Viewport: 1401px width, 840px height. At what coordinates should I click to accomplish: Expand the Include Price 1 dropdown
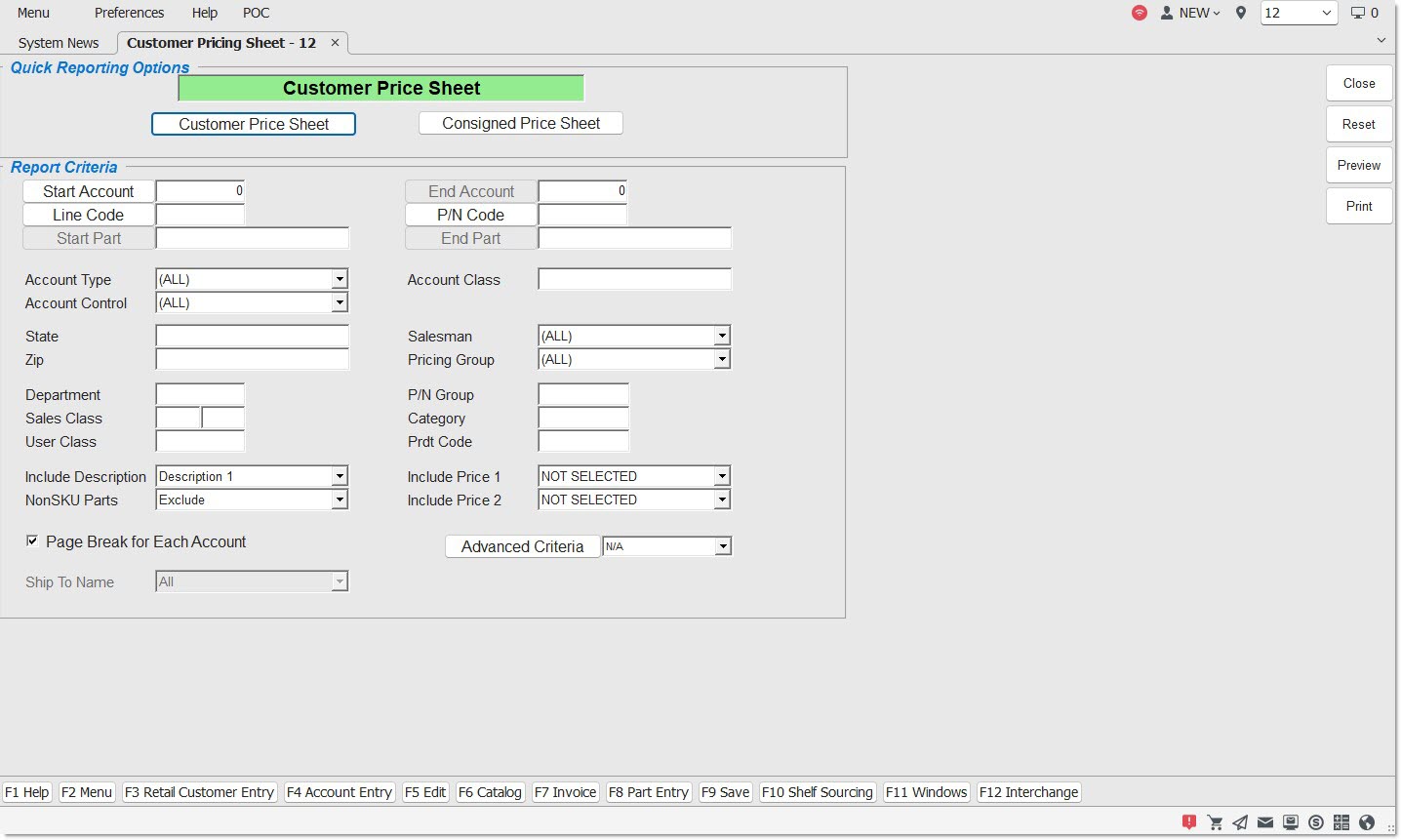coord(722,477)
